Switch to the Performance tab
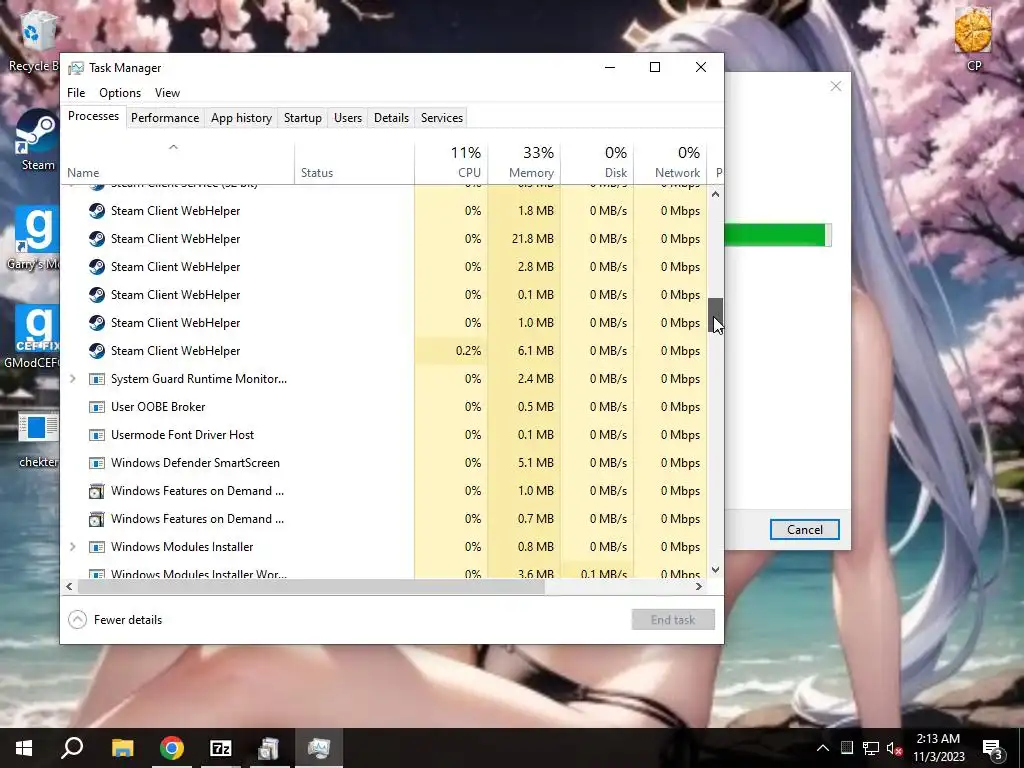Image resolution: width=1024 pixels, height=768 pixels. (x=165, y=118)
